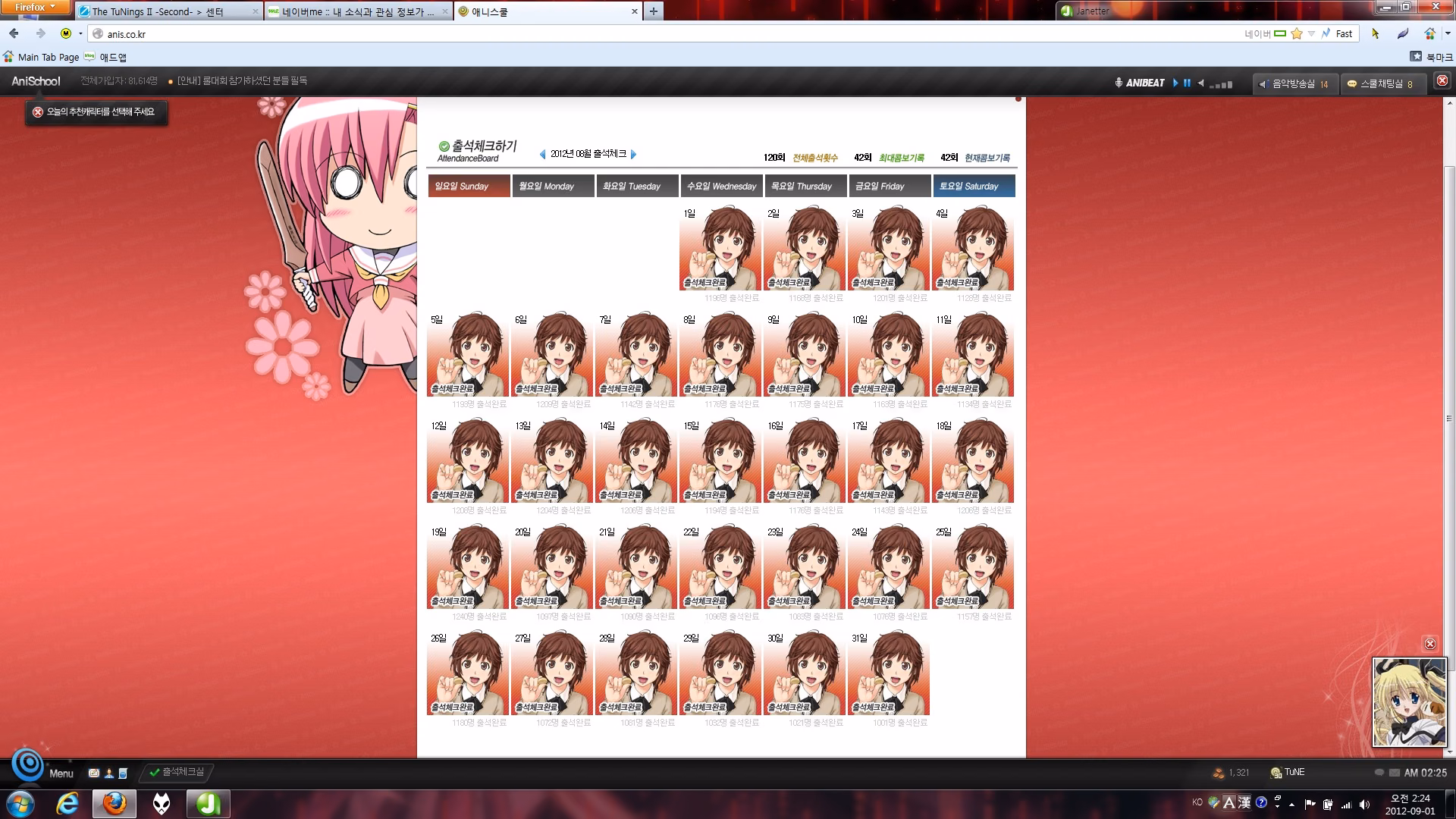This screenshot has height=819, width=1456.
Task: Play the ANIBEAT radio
Action: 1175,83
